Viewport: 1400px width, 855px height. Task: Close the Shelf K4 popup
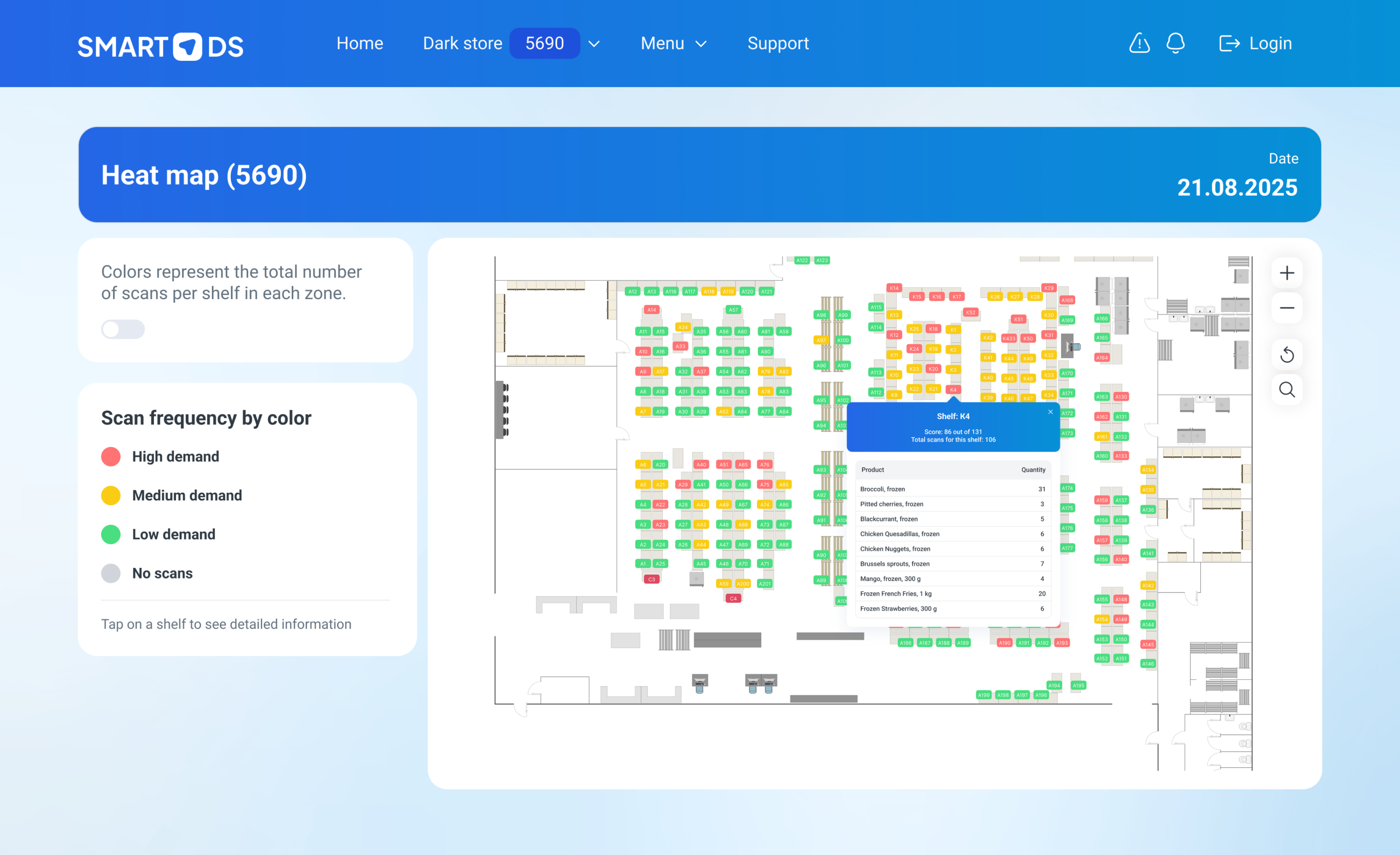coord(1050,412)
